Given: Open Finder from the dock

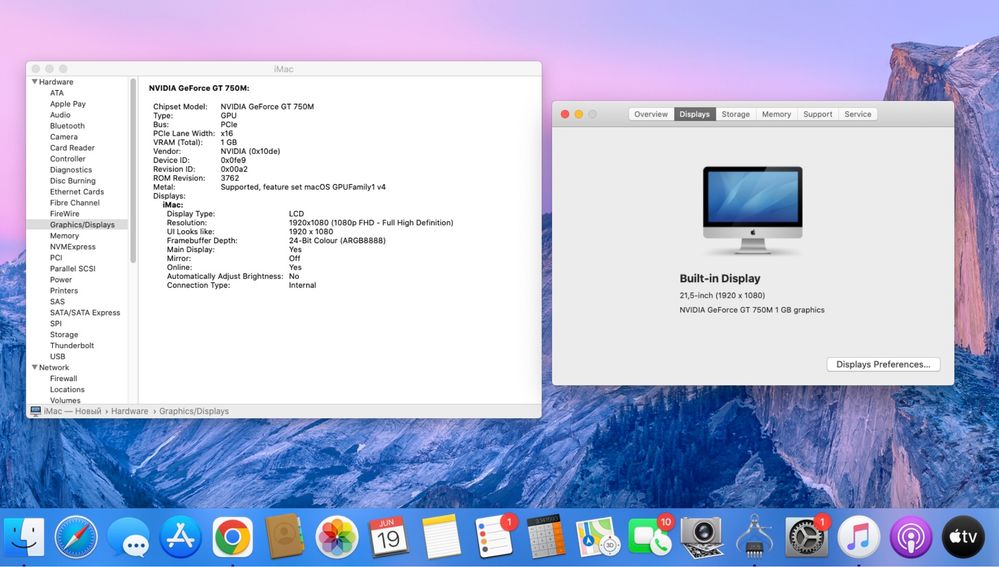Looking at the screenshot, I should [x=24, y=537].
